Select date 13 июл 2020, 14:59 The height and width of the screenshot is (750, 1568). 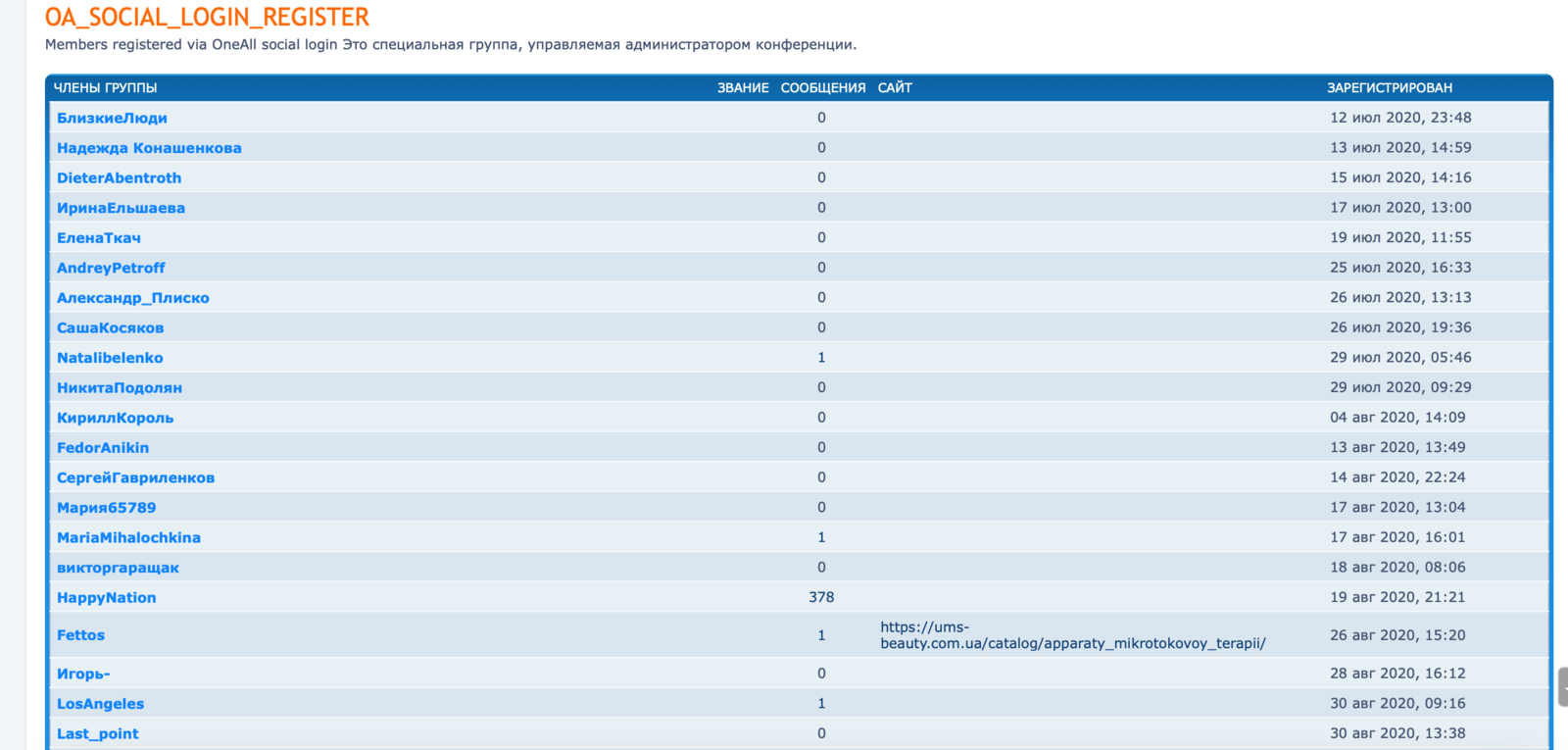(1400, 148)
